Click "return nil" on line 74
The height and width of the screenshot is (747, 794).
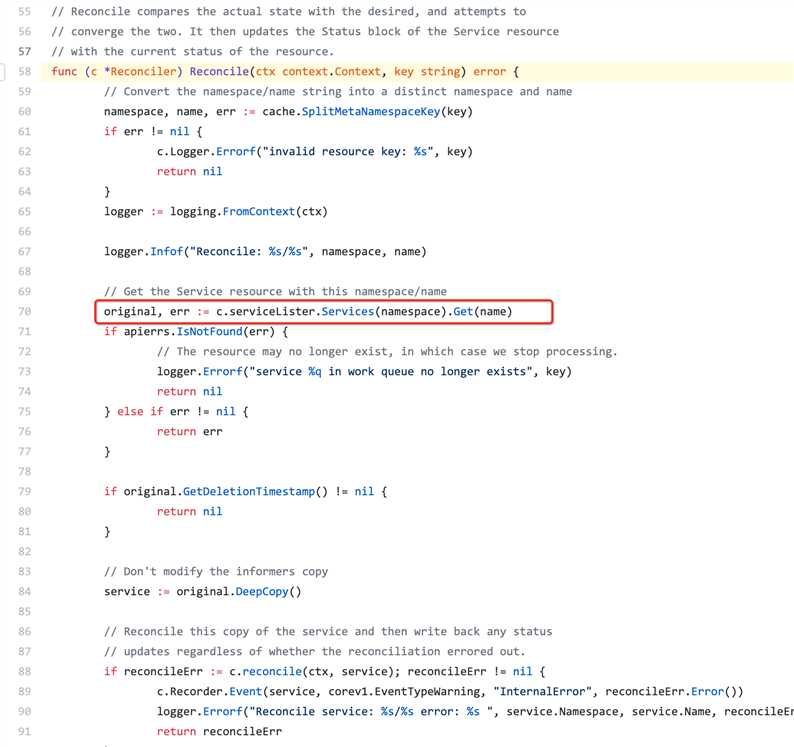189,391
